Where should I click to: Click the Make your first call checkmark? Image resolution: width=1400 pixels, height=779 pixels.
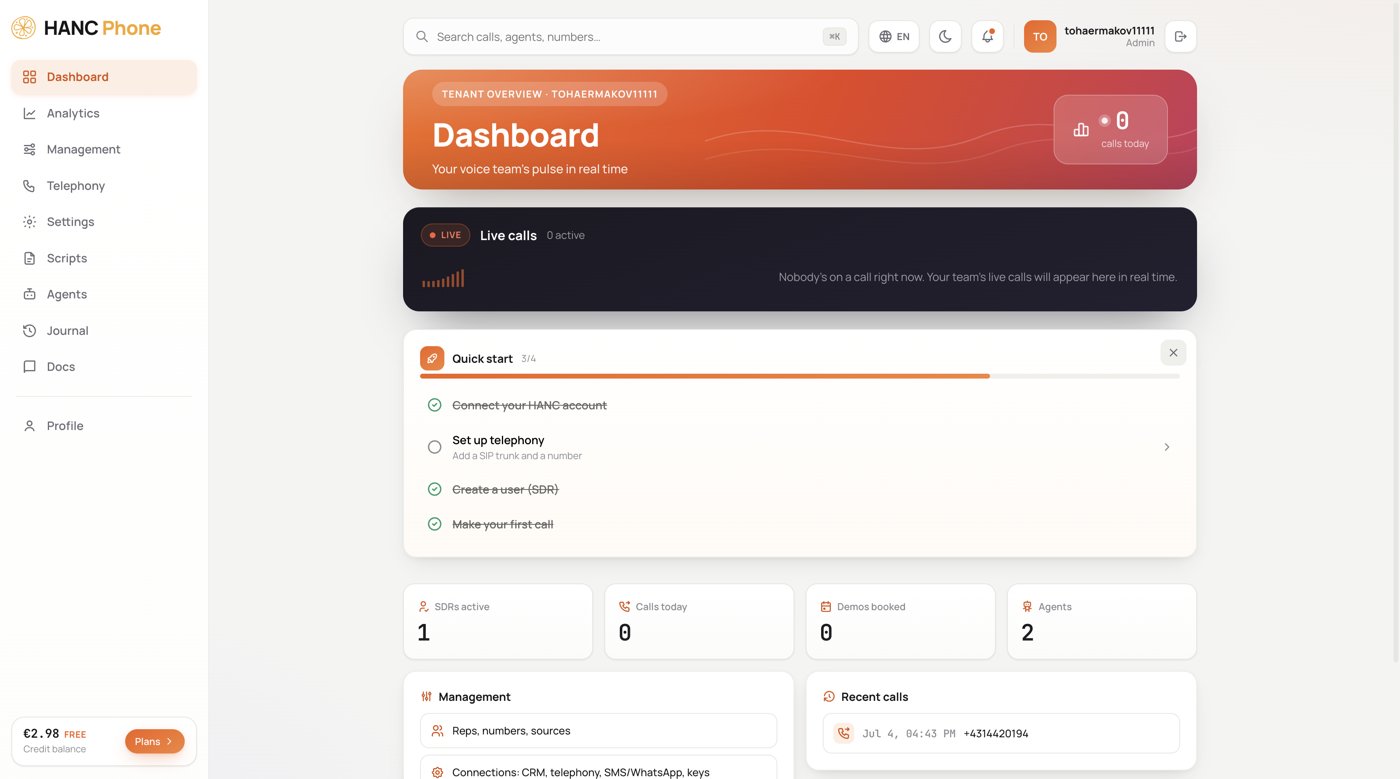click(434, 524)
